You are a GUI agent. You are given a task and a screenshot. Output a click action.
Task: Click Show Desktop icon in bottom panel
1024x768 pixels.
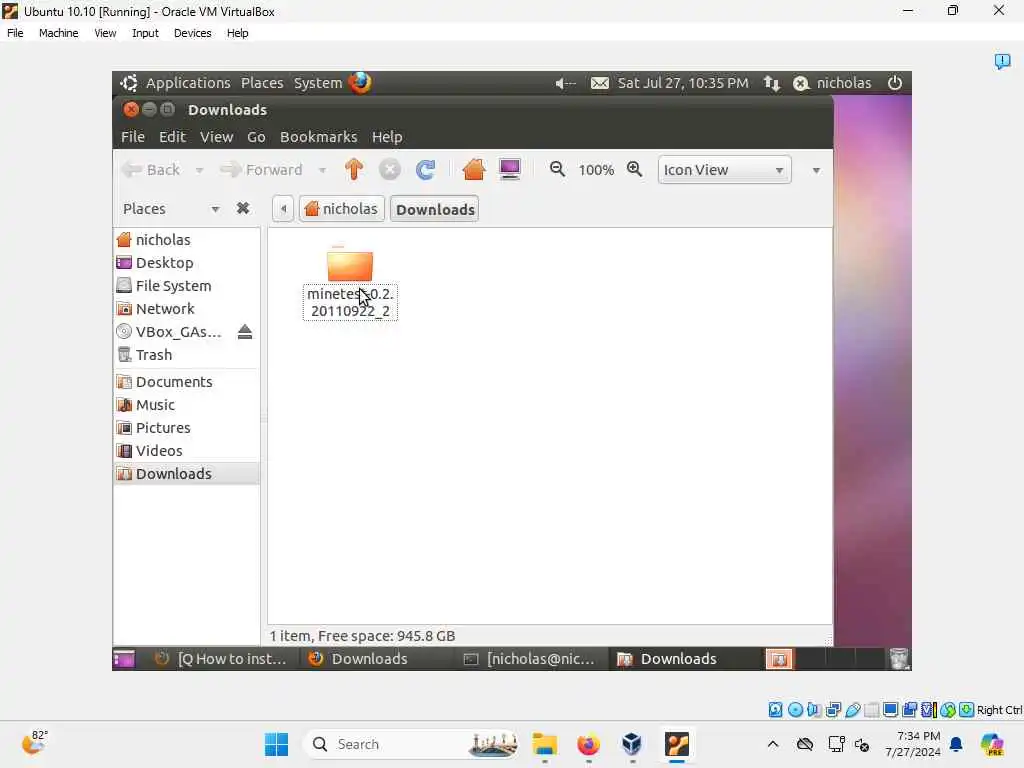(123, 659)
